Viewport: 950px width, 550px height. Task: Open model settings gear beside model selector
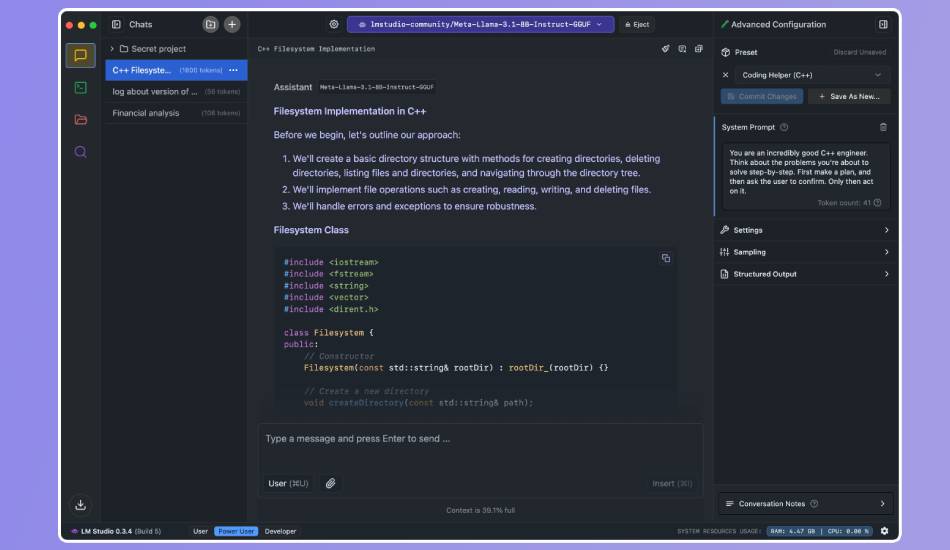point(334,24)
